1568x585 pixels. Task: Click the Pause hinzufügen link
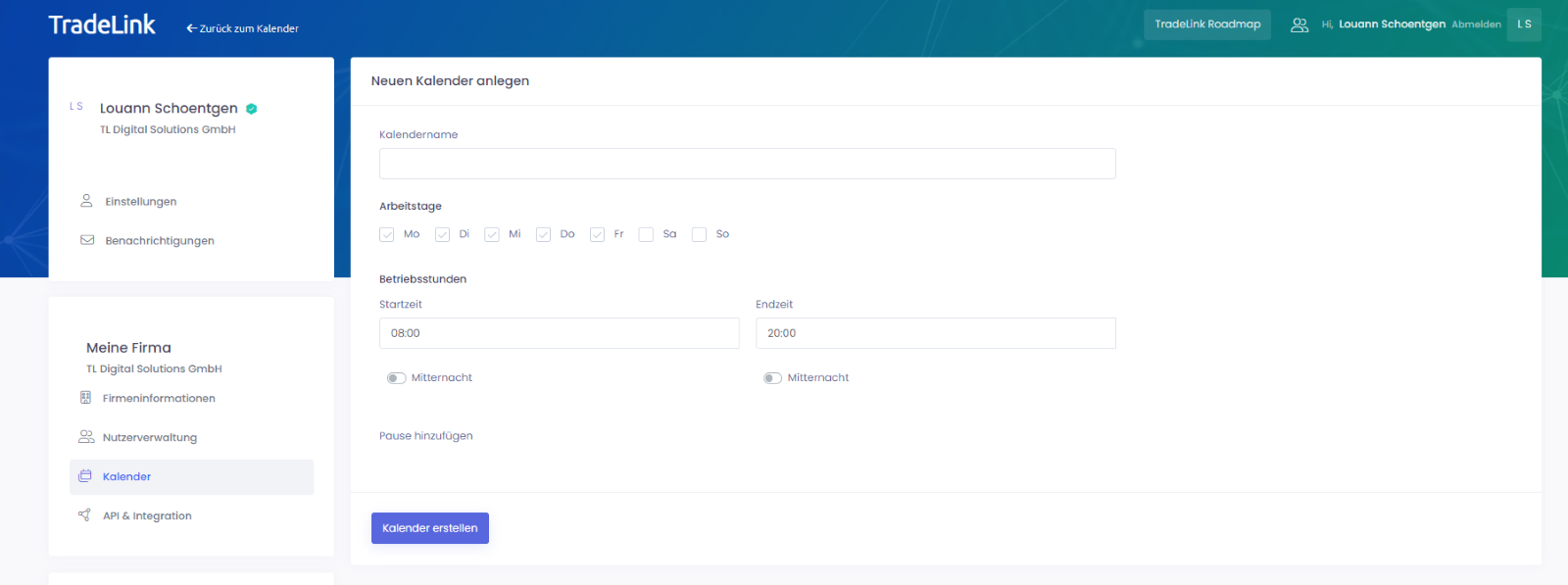pos(426,436)
